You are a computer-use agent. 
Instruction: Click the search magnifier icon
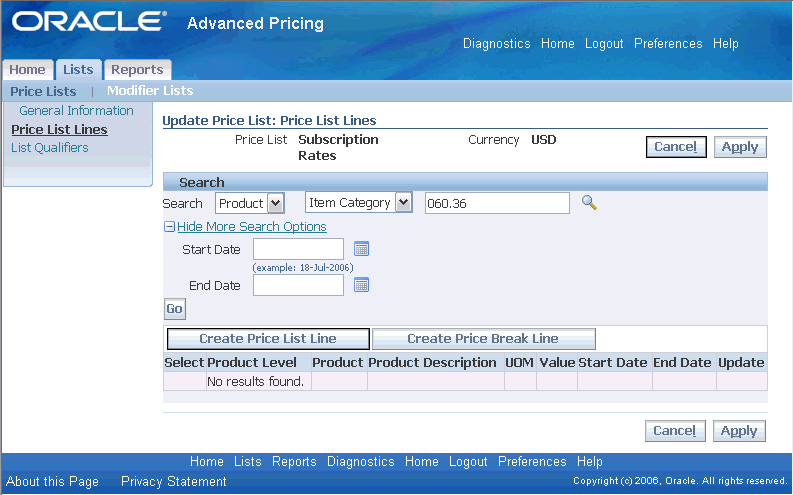click(x=589, y=203)
